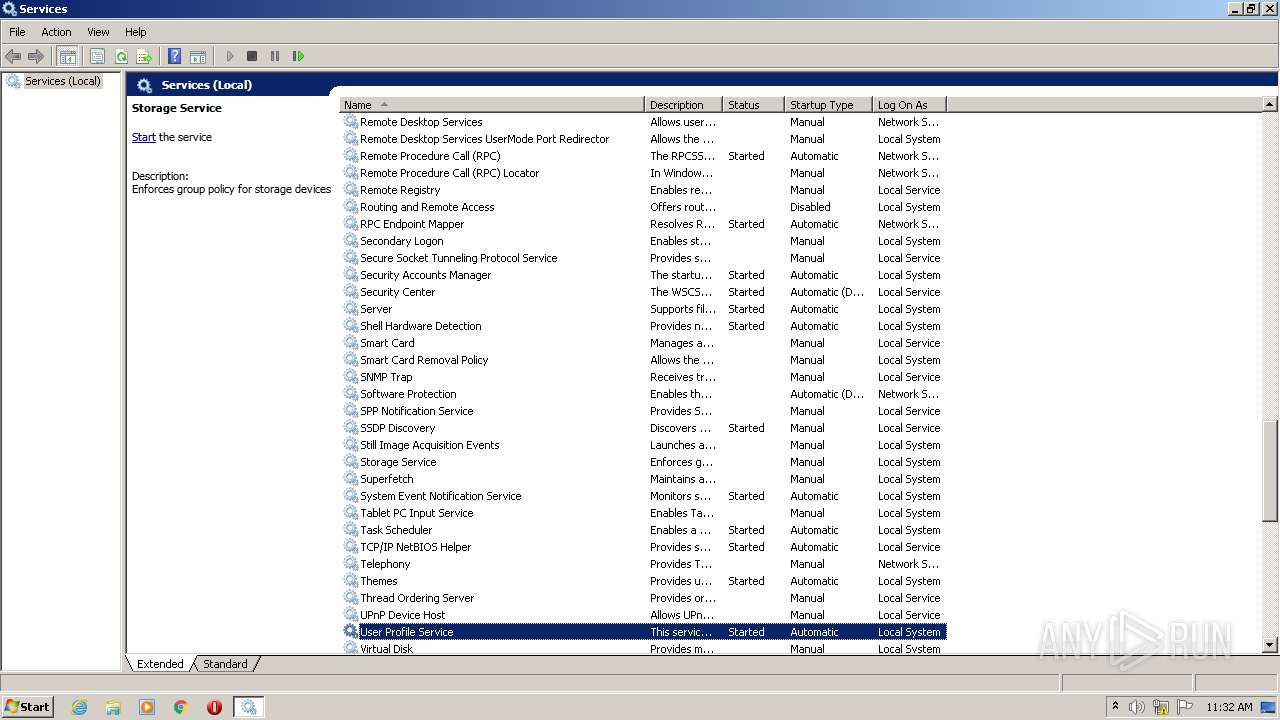Screen dimensions: 1280x720
Task: Select Routing and Remote Access service
Action: tap(643, 207)
